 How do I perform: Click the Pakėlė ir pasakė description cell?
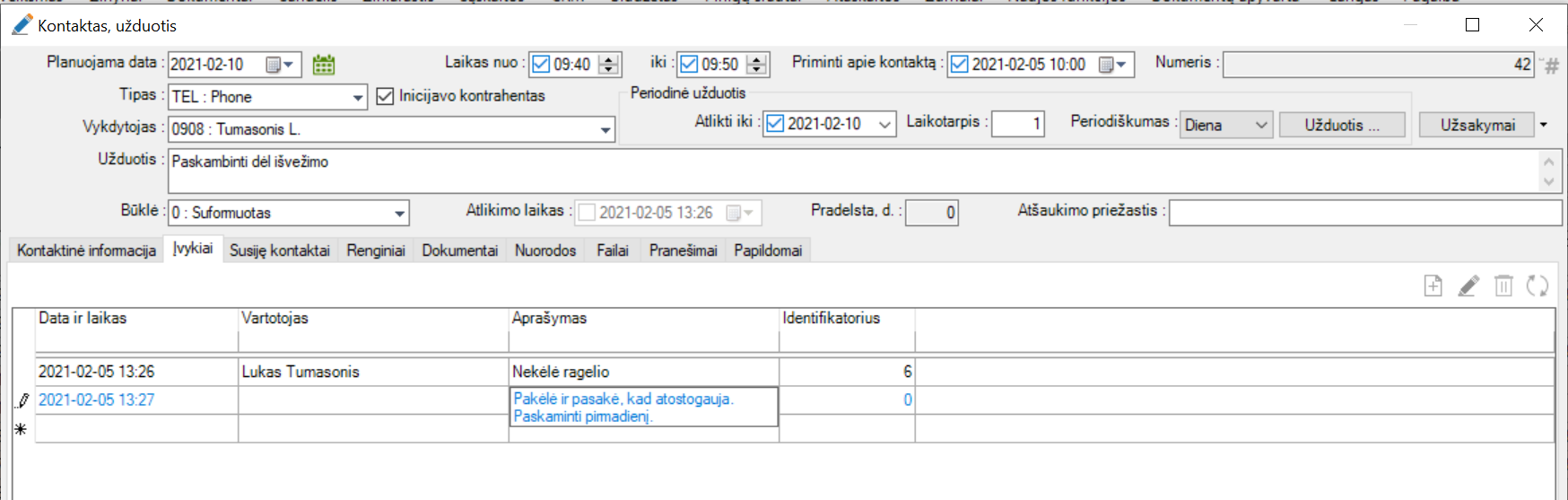coord(643,407)
